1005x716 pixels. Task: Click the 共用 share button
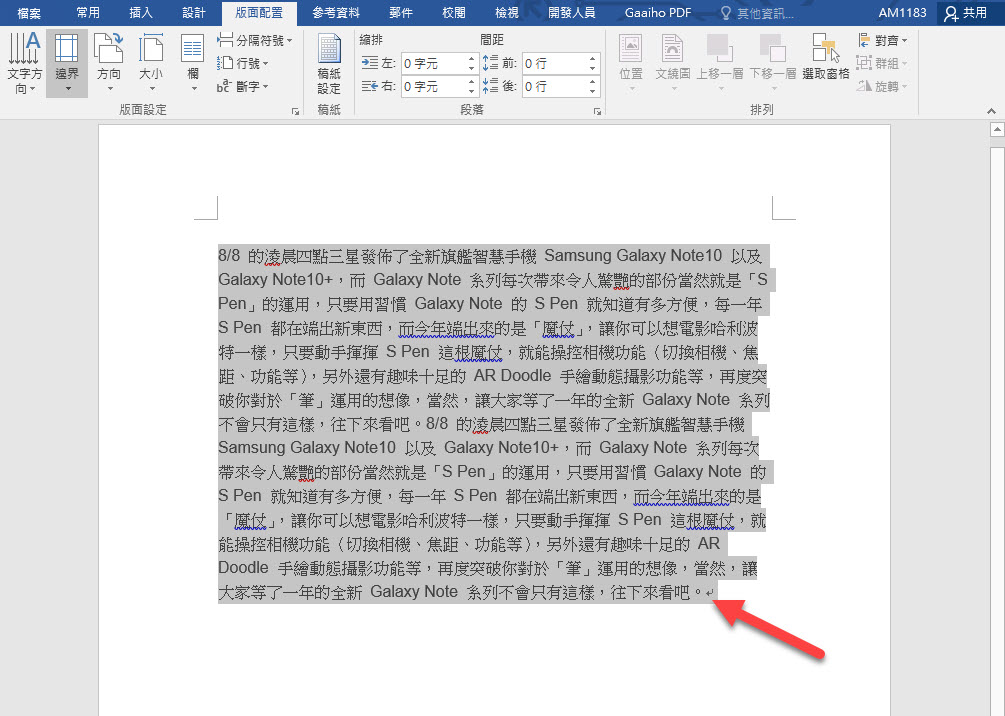coord(965,13)
